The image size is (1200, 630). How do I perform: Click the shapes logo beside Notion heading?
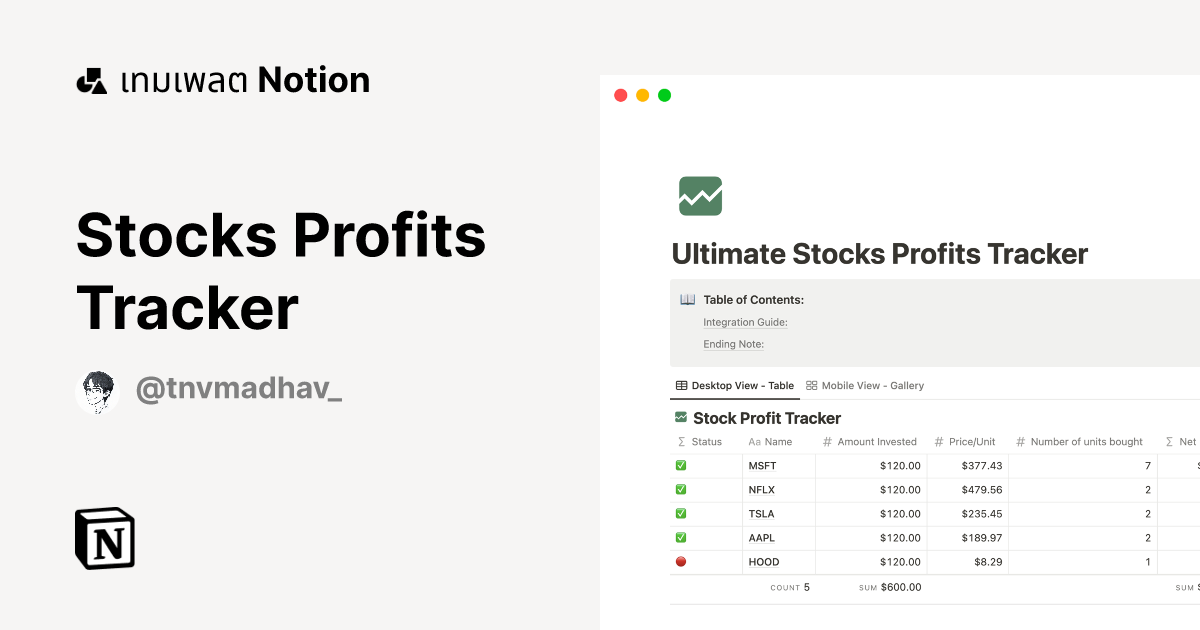(92, 81)
